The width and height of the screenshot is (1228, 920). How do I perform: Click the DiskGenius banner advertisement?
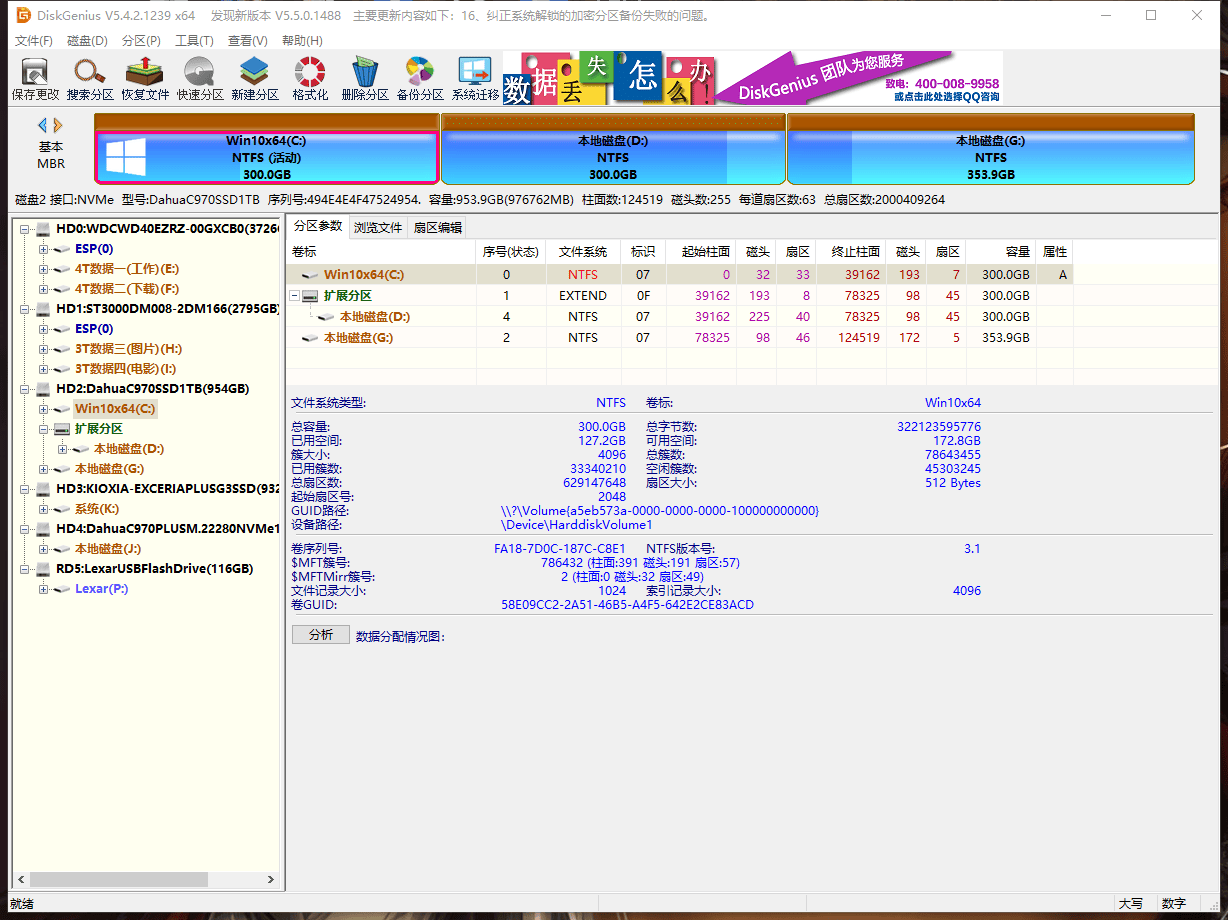click(x=752, y=78)
